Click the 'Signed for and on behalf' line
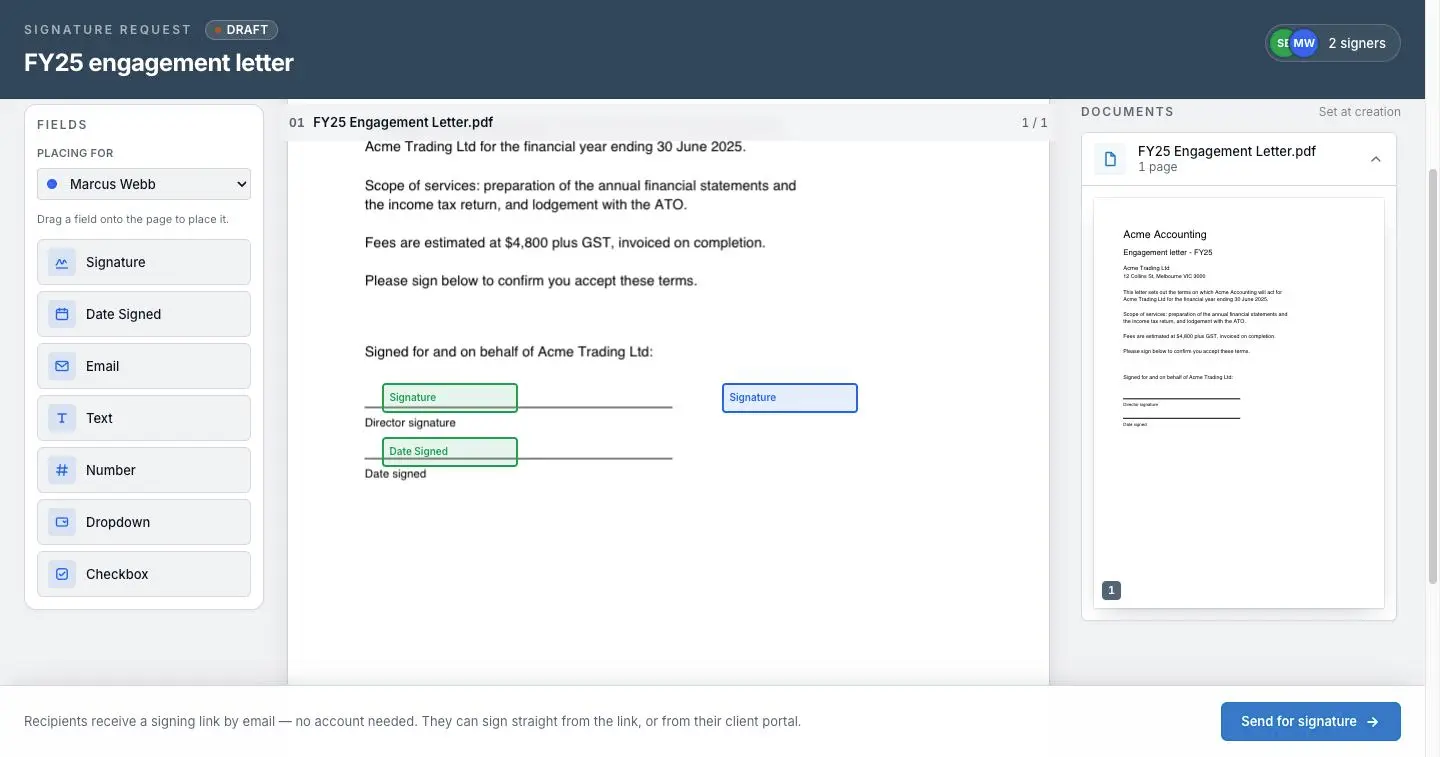 (509, 352)
